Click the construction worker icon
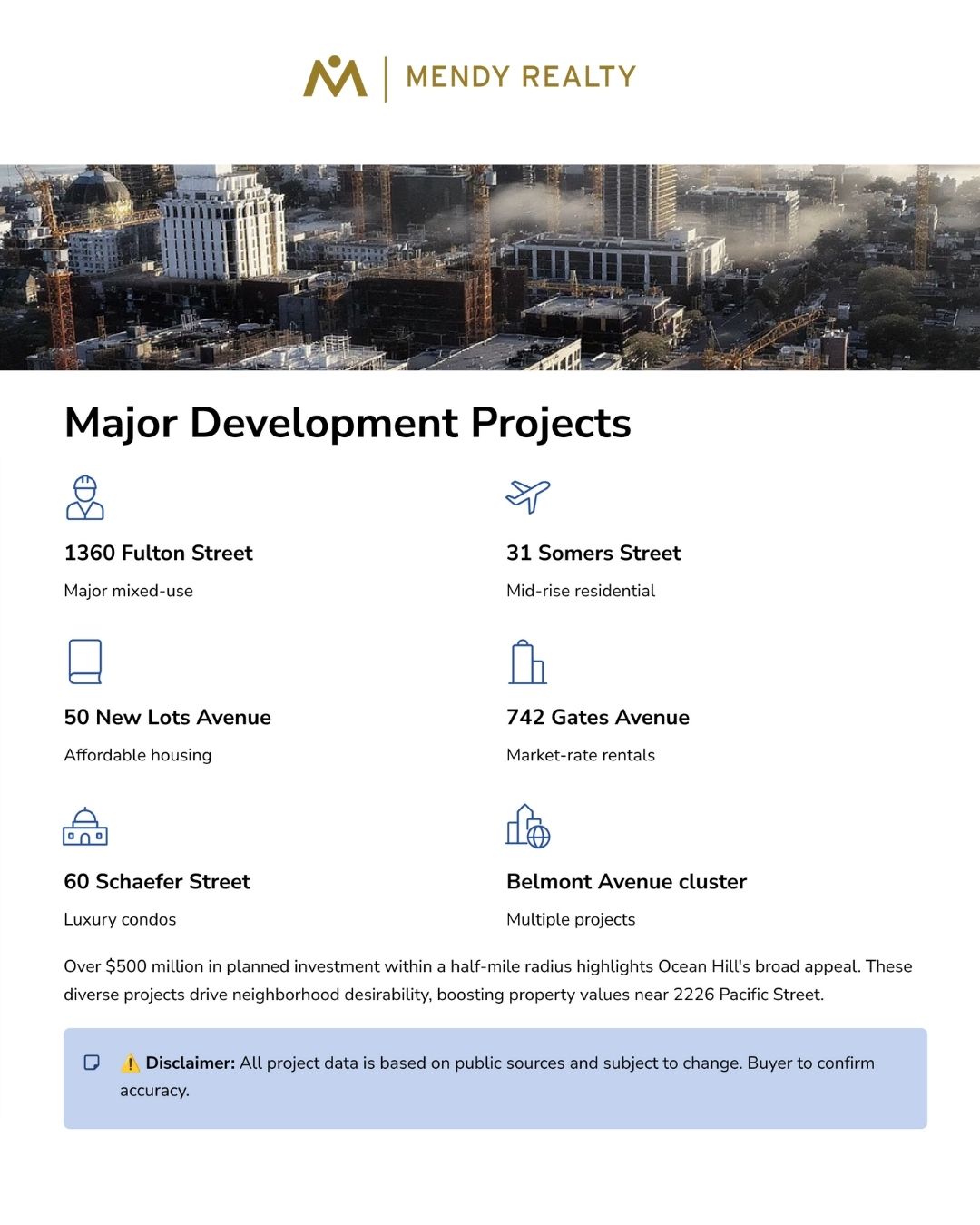Viewport: 980px width, 1225px height. tap(85, 497)
